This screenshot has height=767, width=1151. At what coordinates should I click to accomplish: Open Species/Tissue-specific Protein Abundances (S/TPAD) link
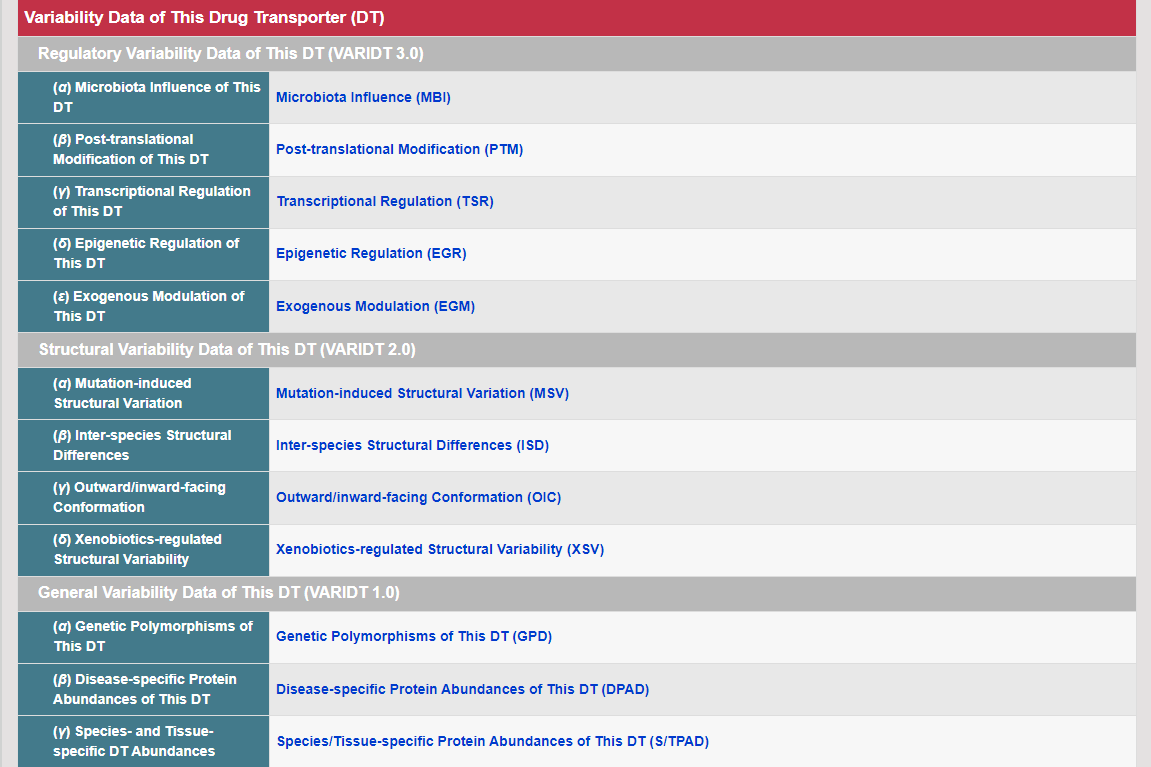coord(492,741)
